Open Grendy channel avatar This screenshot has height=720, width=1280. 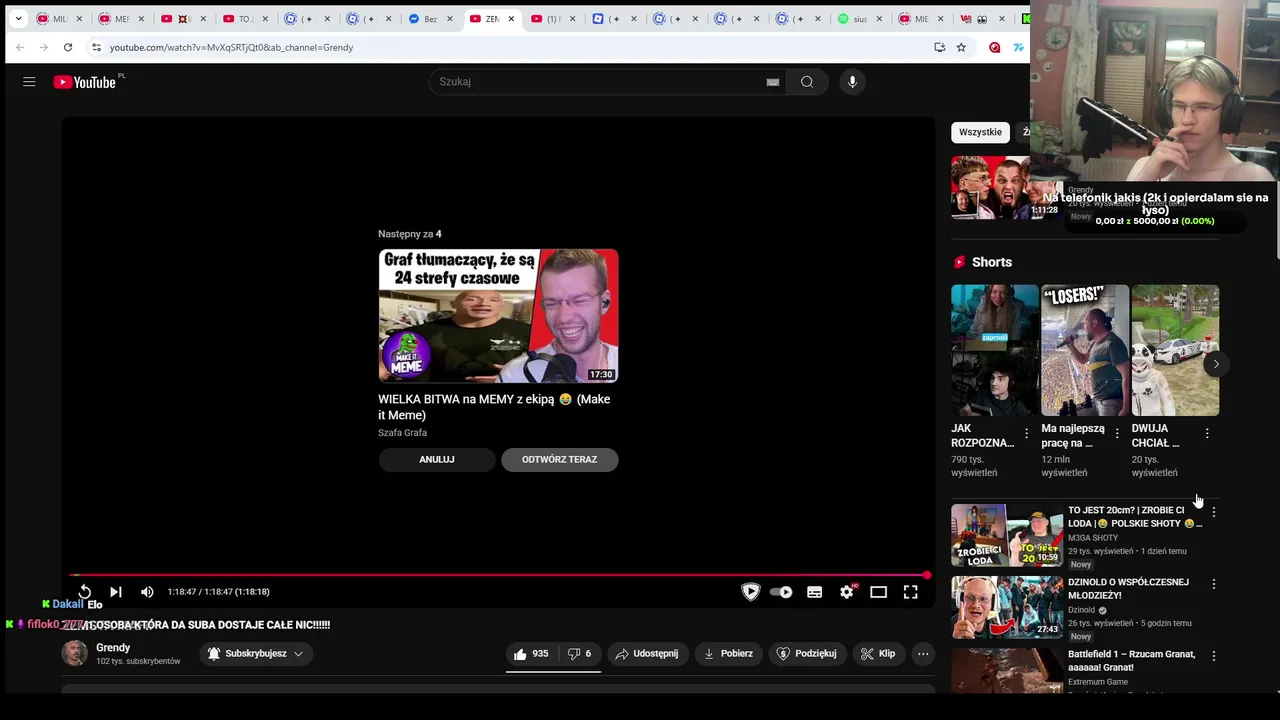point(74,654)
